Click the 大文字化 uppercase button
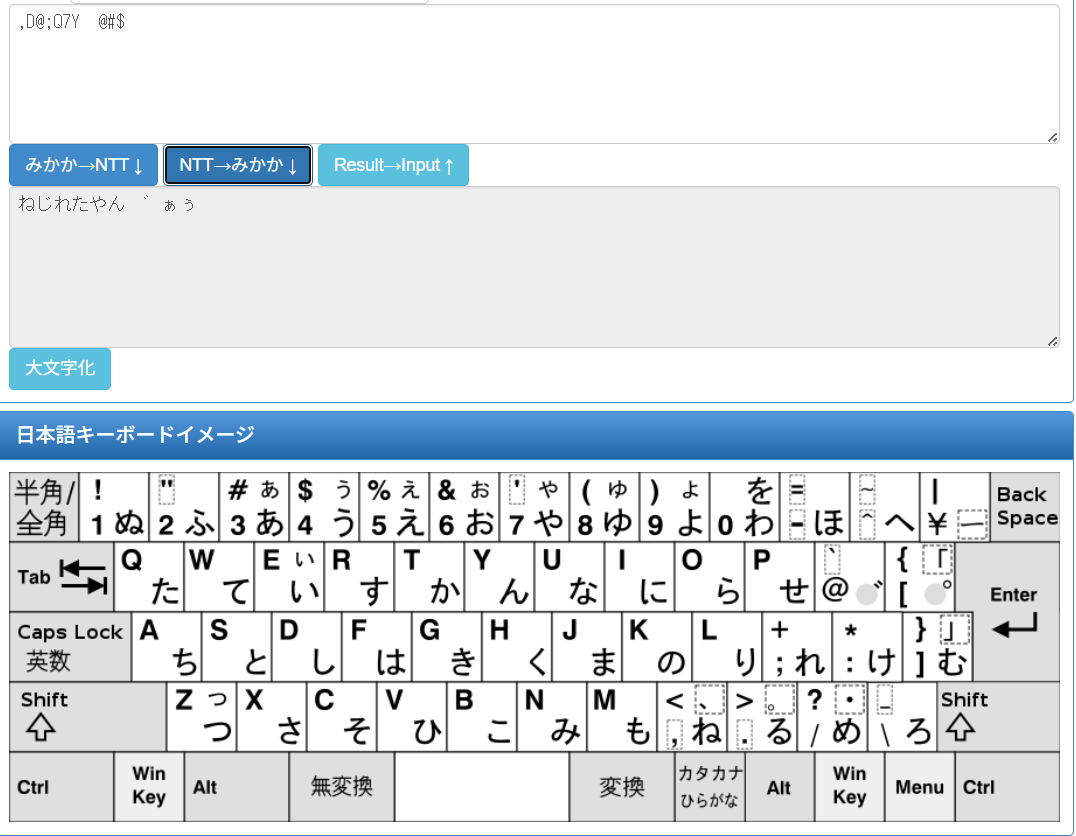The width and height of the screenshot is (1076, 836). (x=60, y=368)
